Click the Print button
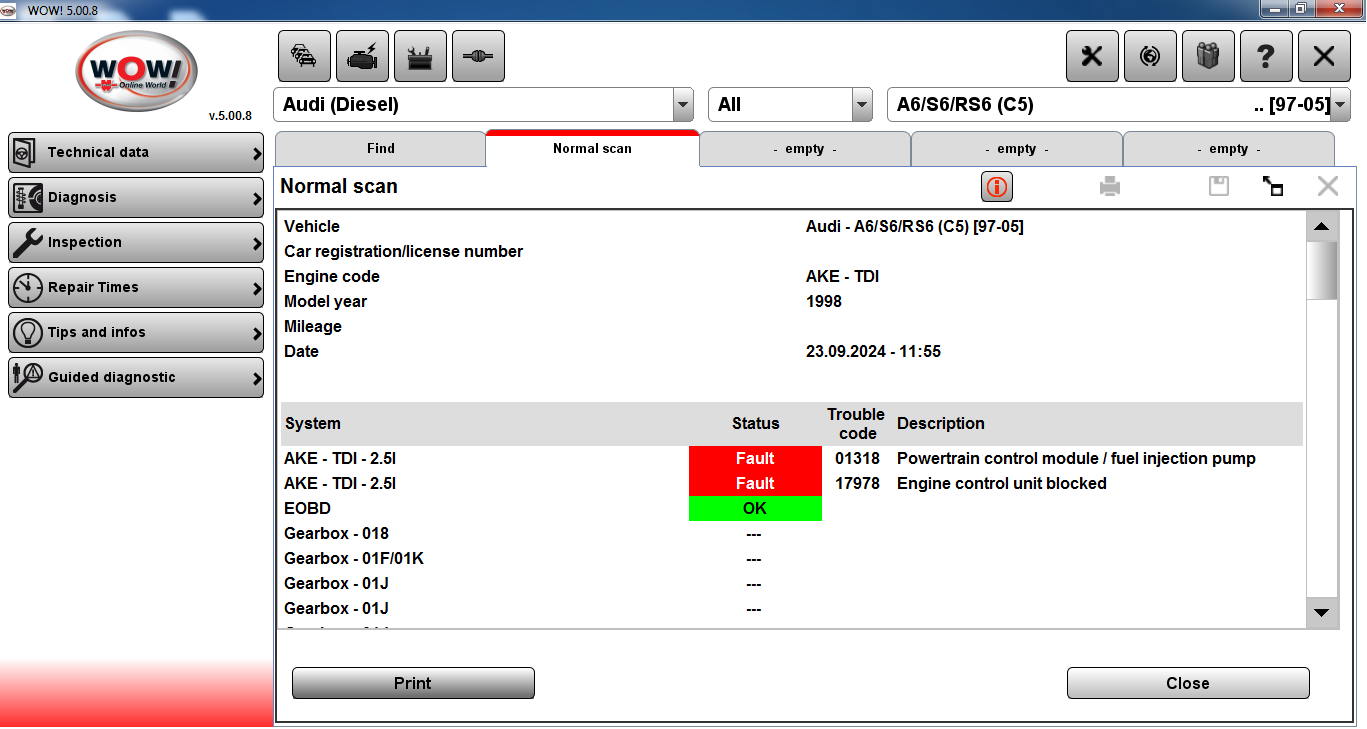The height and width of the screenshot is (729, 1367). pyautogui.click(x=413, y=683)
